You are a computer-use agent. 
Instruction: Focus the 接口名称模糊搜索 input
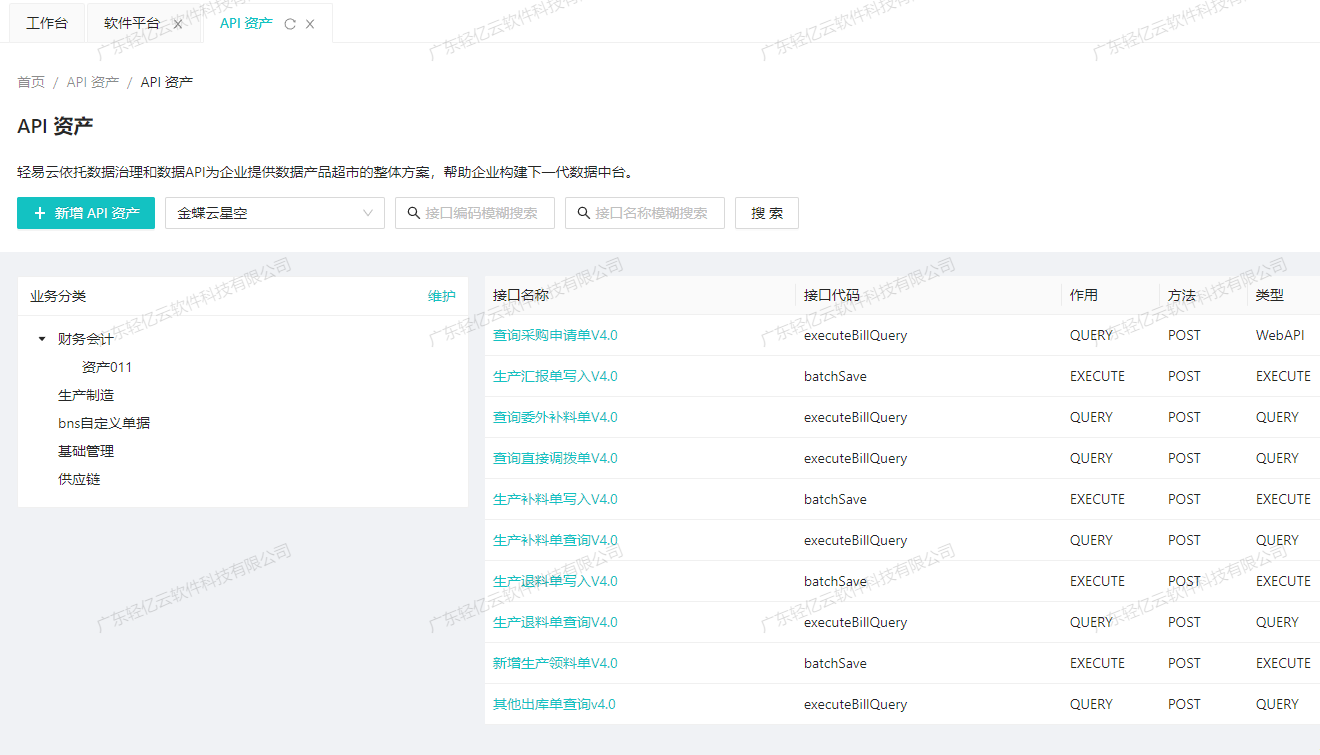[645, 213]
